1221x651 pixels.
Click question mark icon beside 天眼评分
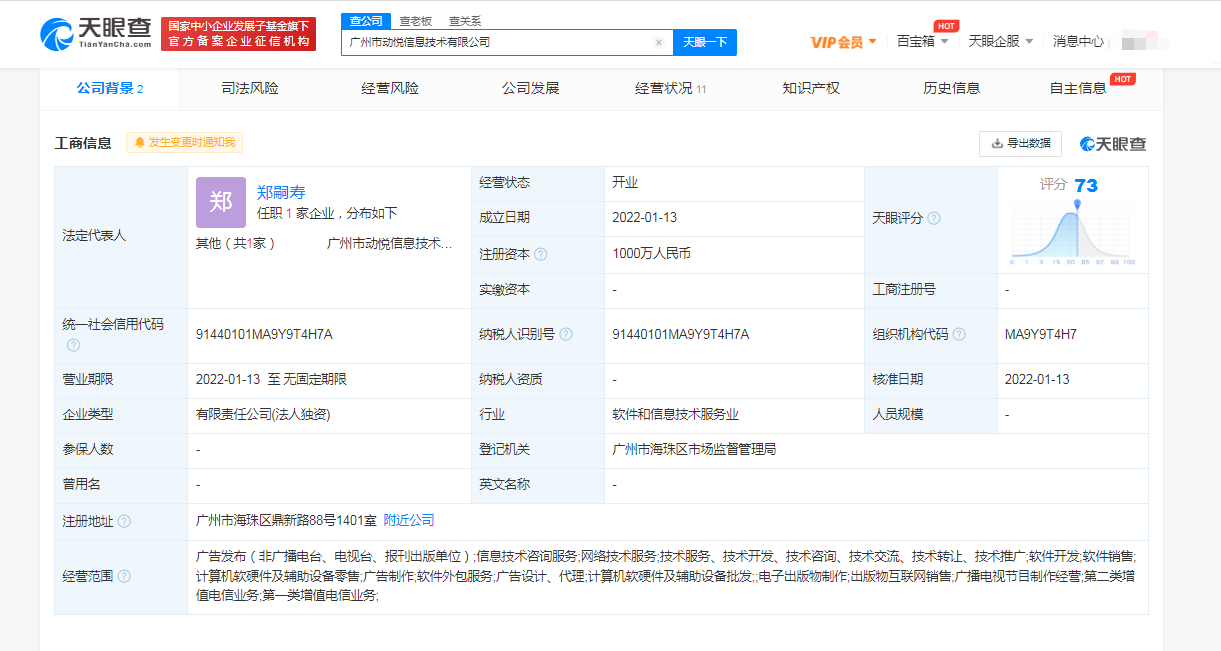[935, 218]
